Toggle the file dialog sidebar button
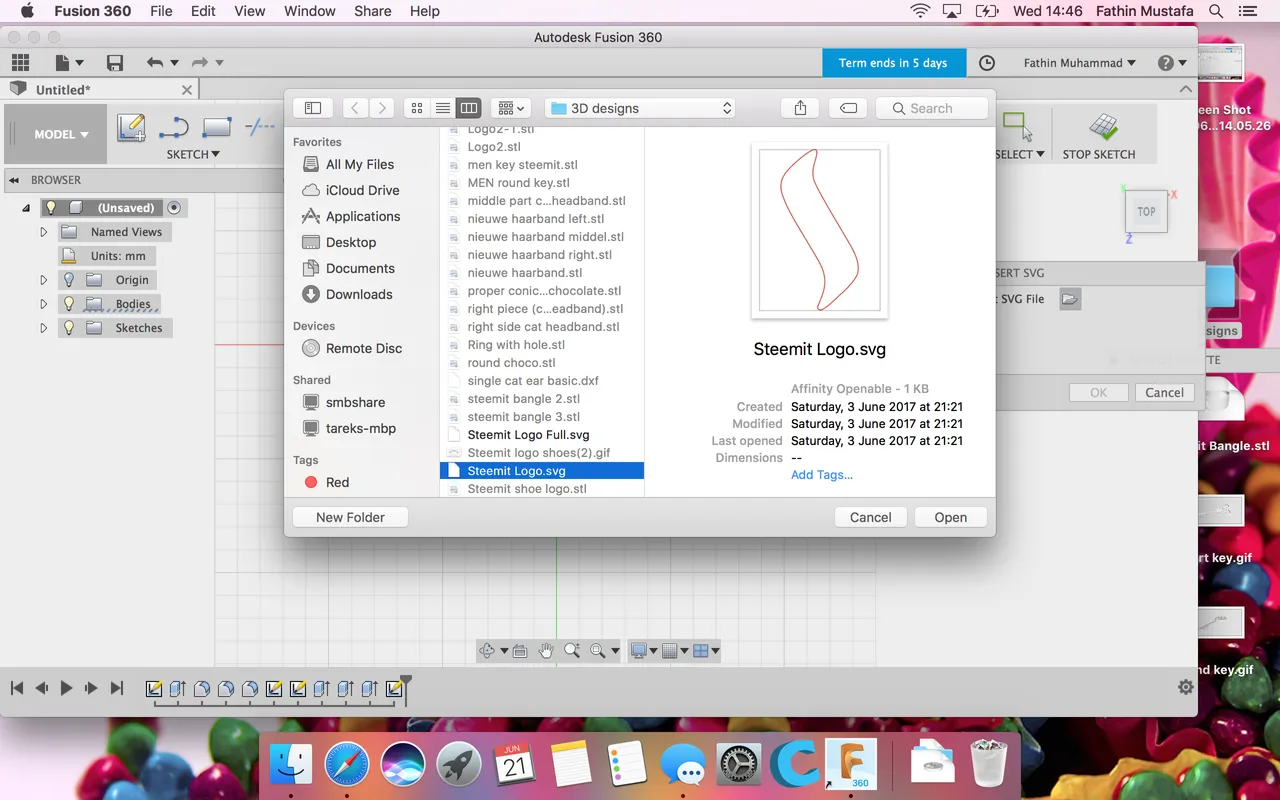The height and width of the screenshot is (800, 1280). tap(313, 108)
